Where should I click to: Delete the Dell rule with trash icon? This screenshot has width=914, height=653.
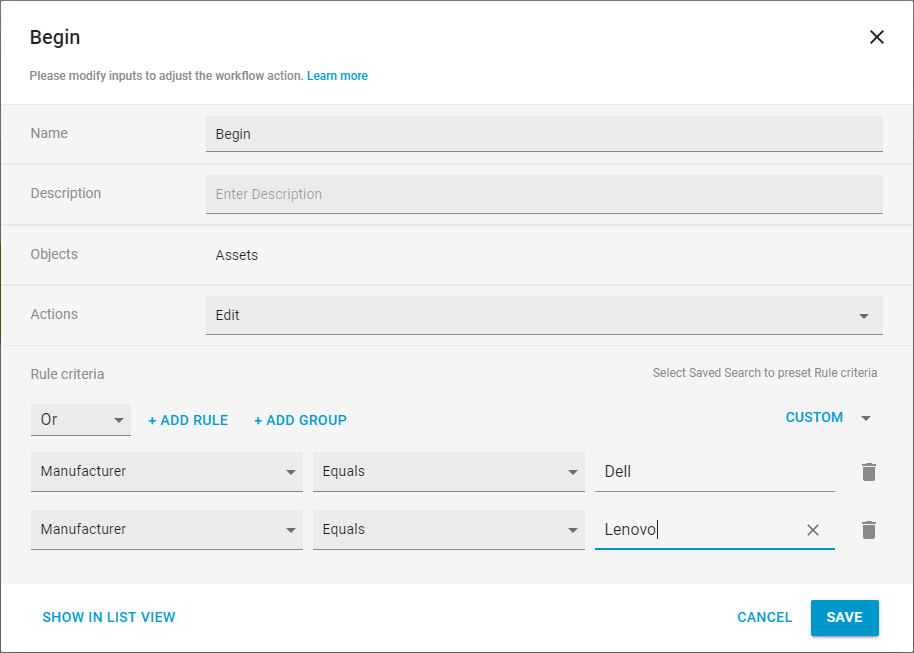pos(869,472)
